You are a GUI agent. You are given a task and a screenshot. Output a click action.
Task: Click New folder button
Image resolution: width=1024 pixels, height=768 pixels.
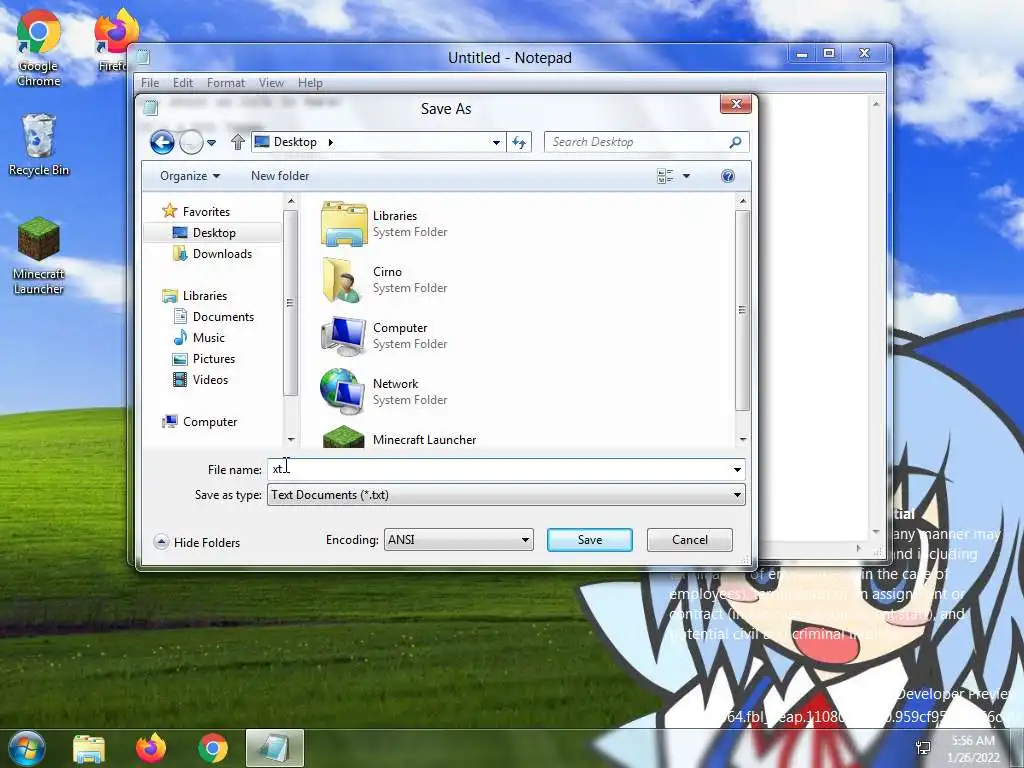click(280, 176)
